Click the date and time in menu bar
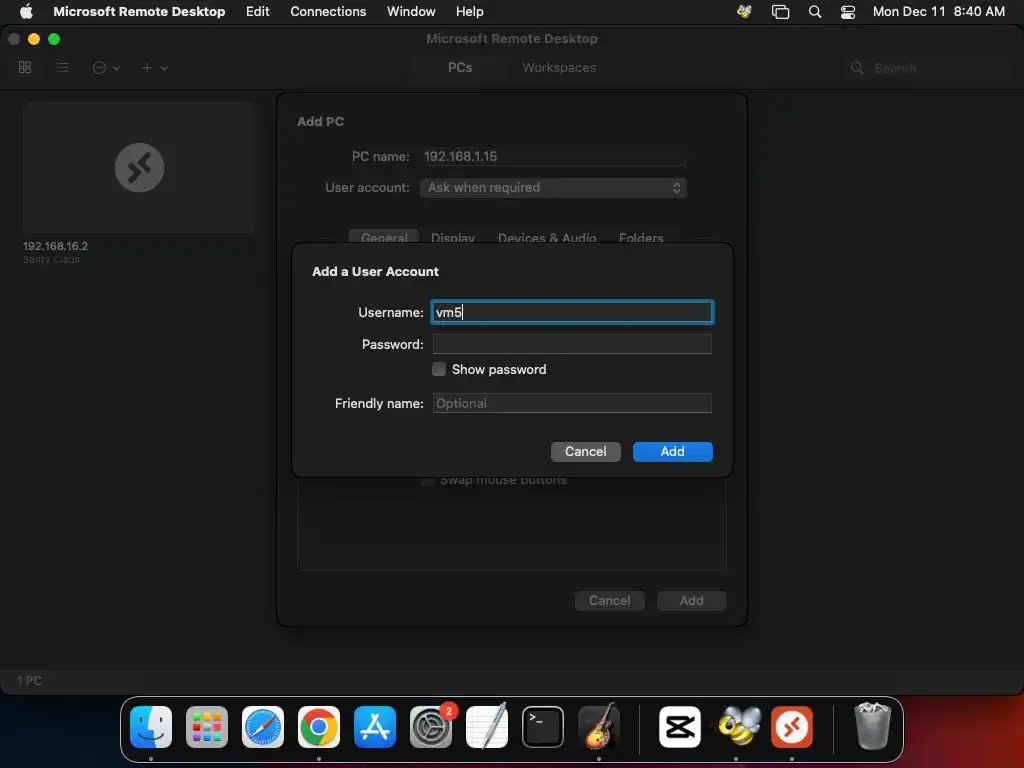 click(x=938, y=11)
